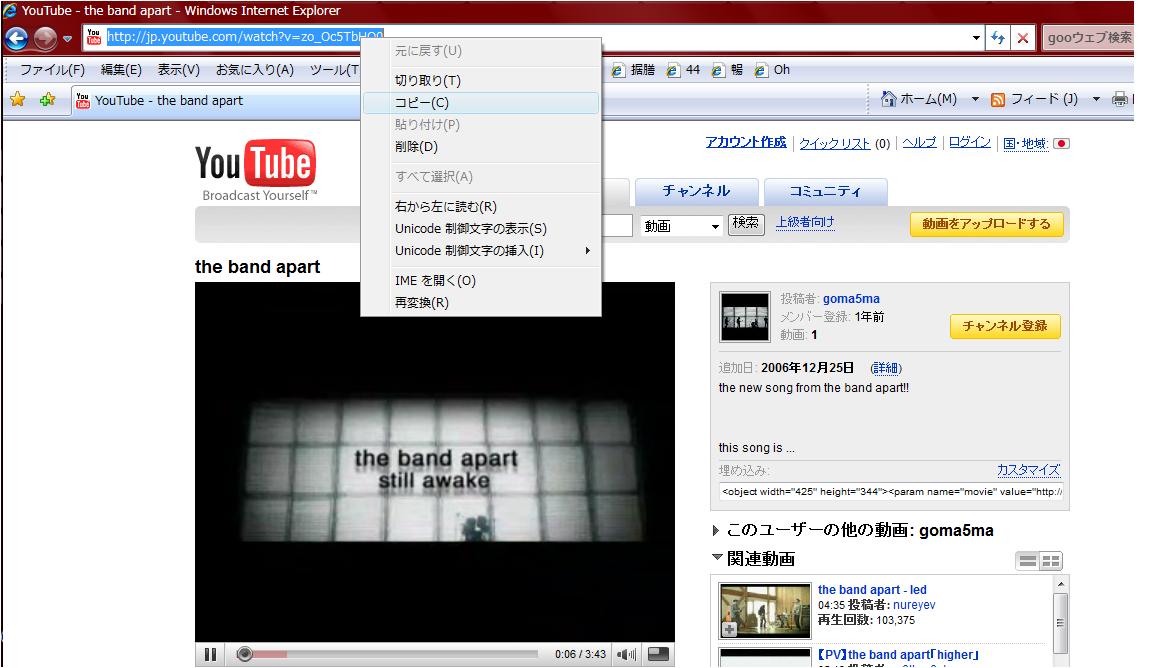This screenshot has width=1149, height=668.
Task: Choose Unicode 制御文字の表示(S) option
Action: (x=481, y=229)
